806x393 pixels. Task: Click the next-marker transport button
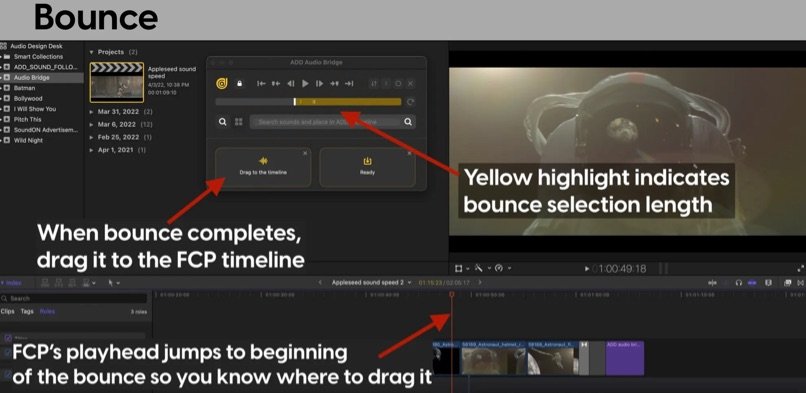pyautogui.click(x=334, y=83)
